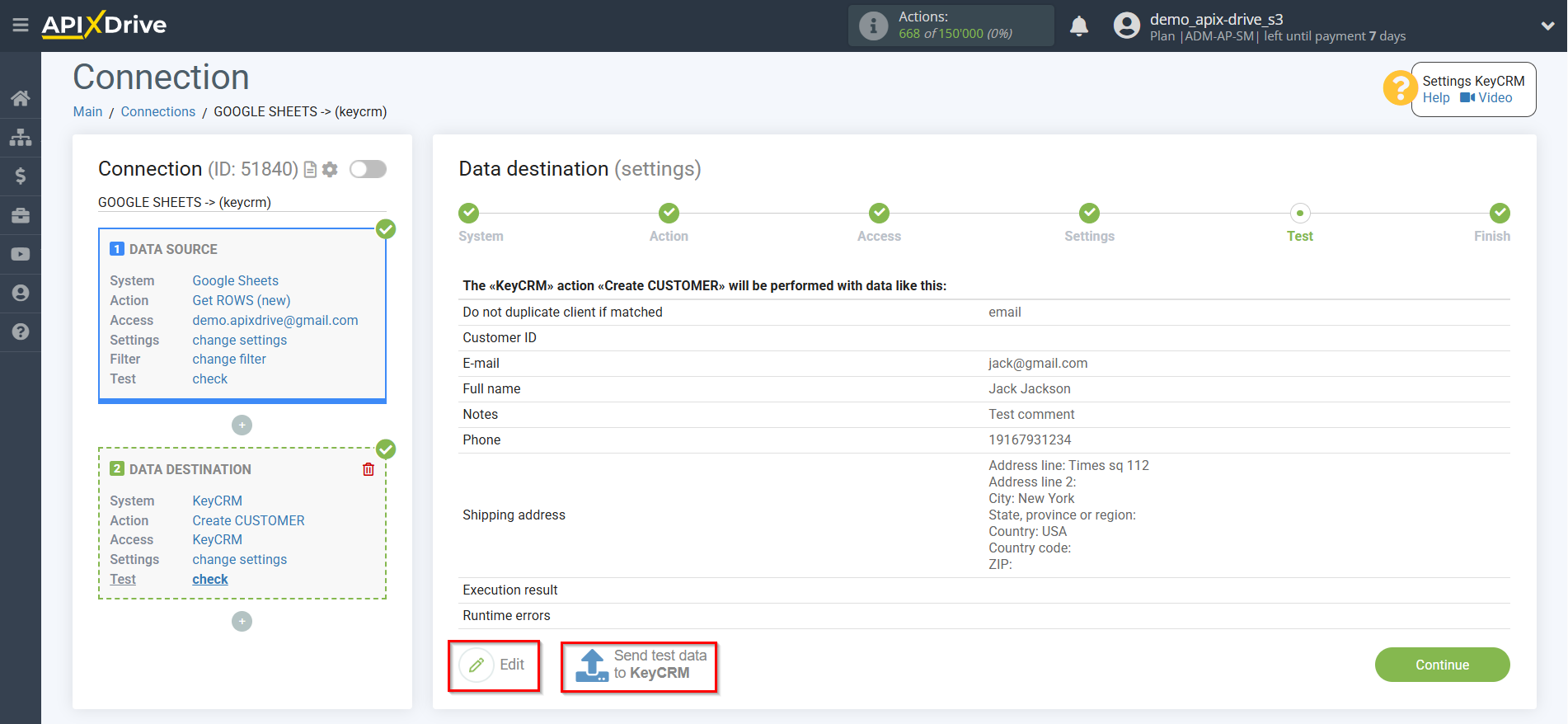
Task: Go to Finish step in wizard
Action: (1493, 223)
